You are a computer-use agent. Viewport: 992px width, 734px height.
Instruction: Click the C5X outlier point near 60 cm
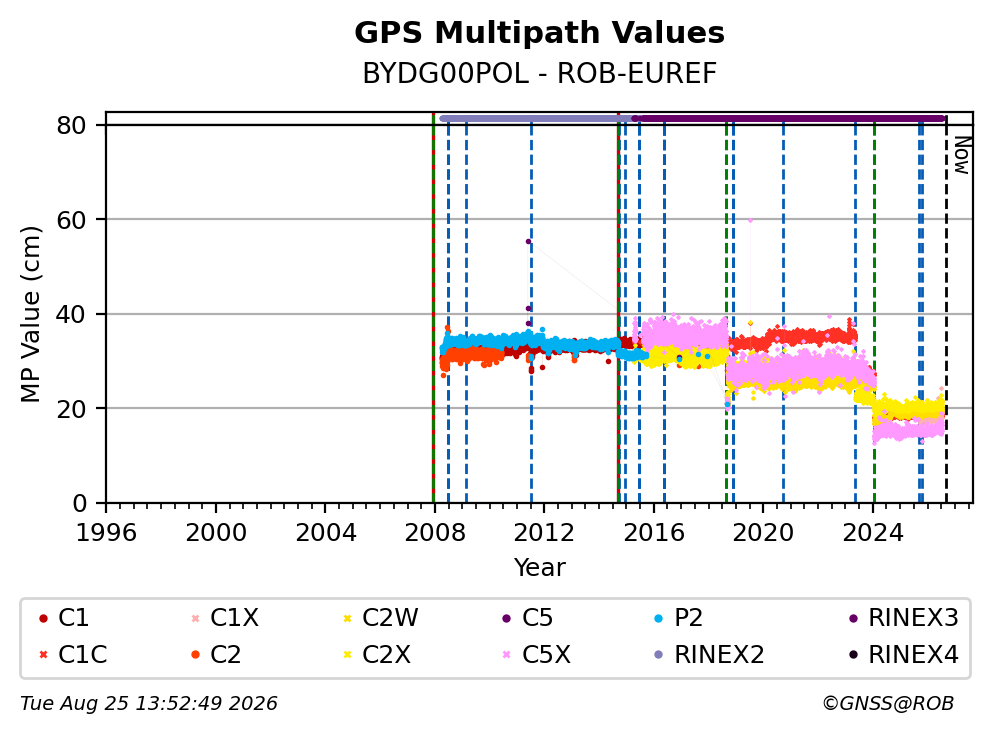[x=750, y=220]
